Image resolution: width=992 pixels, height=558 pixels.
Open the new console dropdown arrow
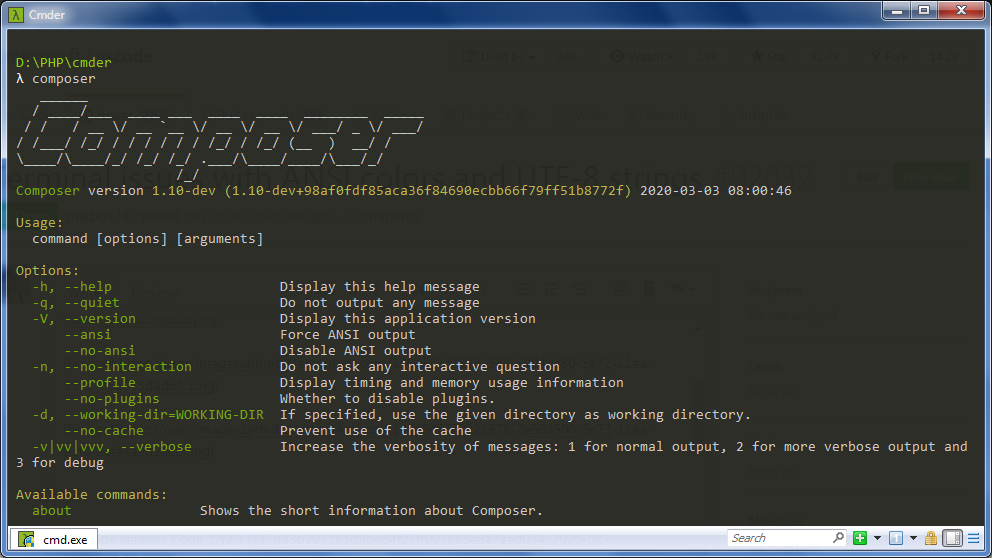pyautogui.click(x=877, y=538)
